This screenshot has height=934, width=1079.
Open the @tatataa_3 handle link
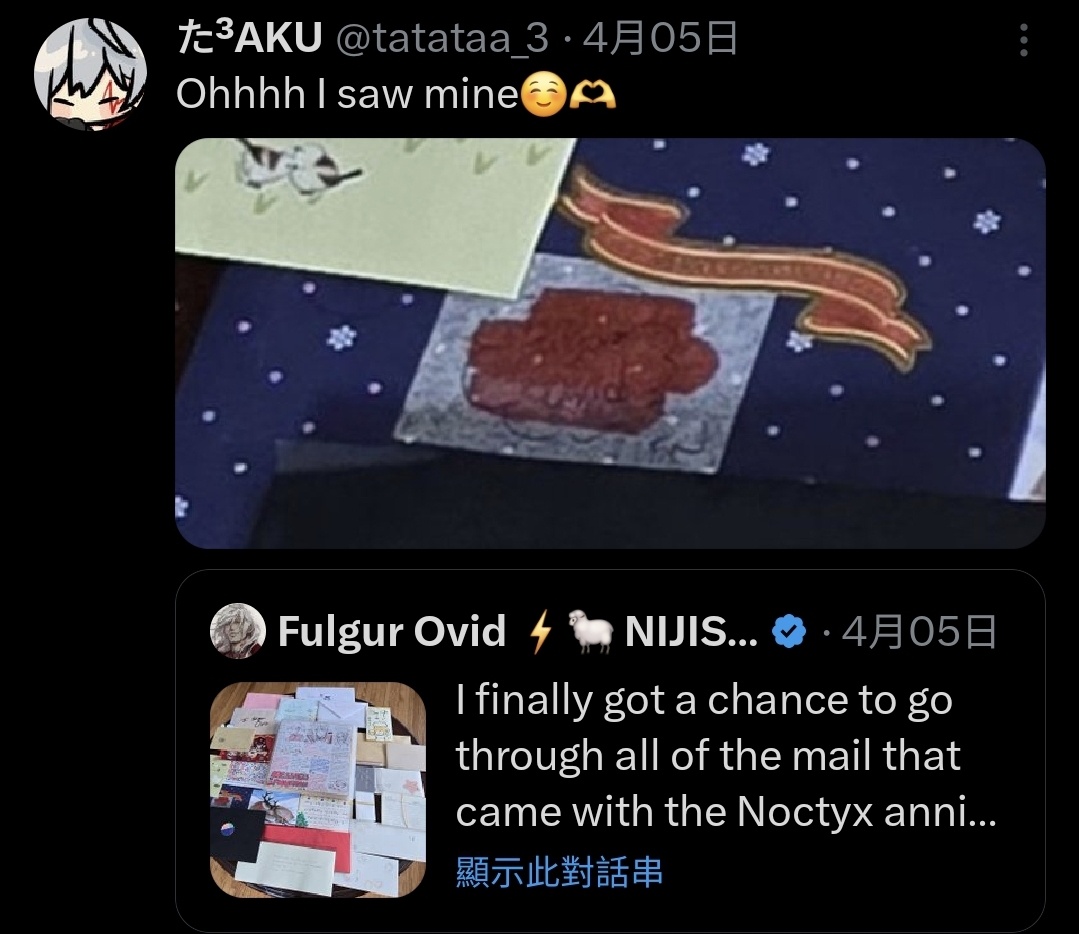pyautogui.click(x=442, y=38)
